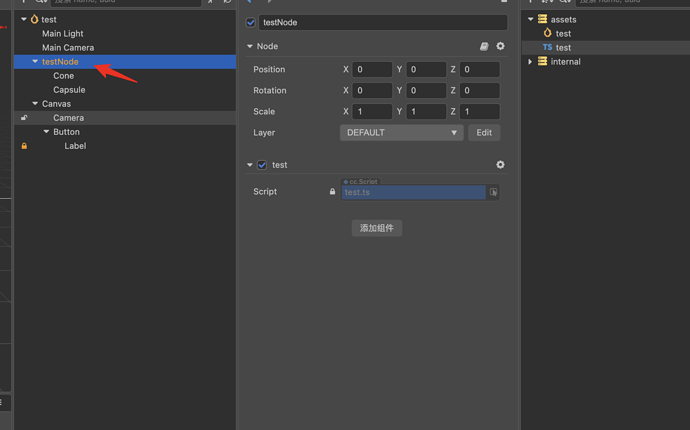Open the Layer DEFAULT dropdown
Viewport: 690px width, 430px height.
point(401,132)
